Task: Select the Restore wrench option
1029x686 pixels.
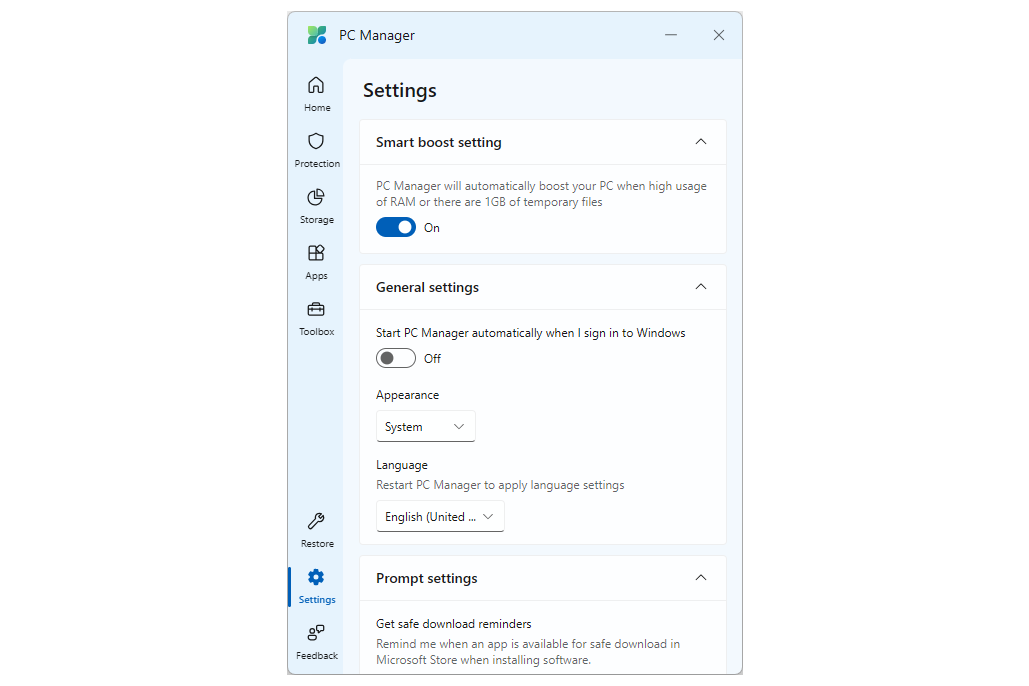Action: [316, 530]
